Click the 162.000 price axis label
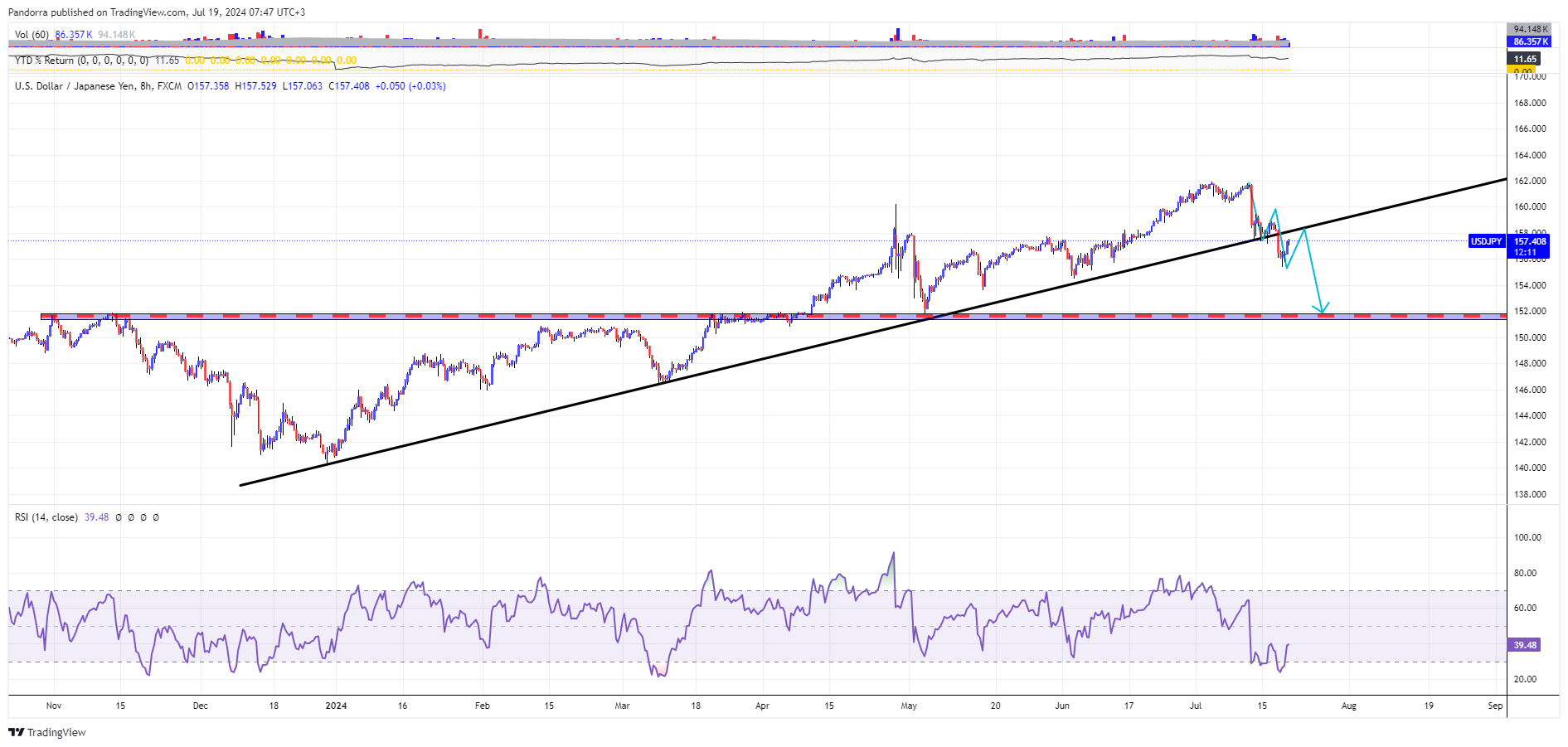Viewport: 1568px width, 747px height. tap(1530, 181)
